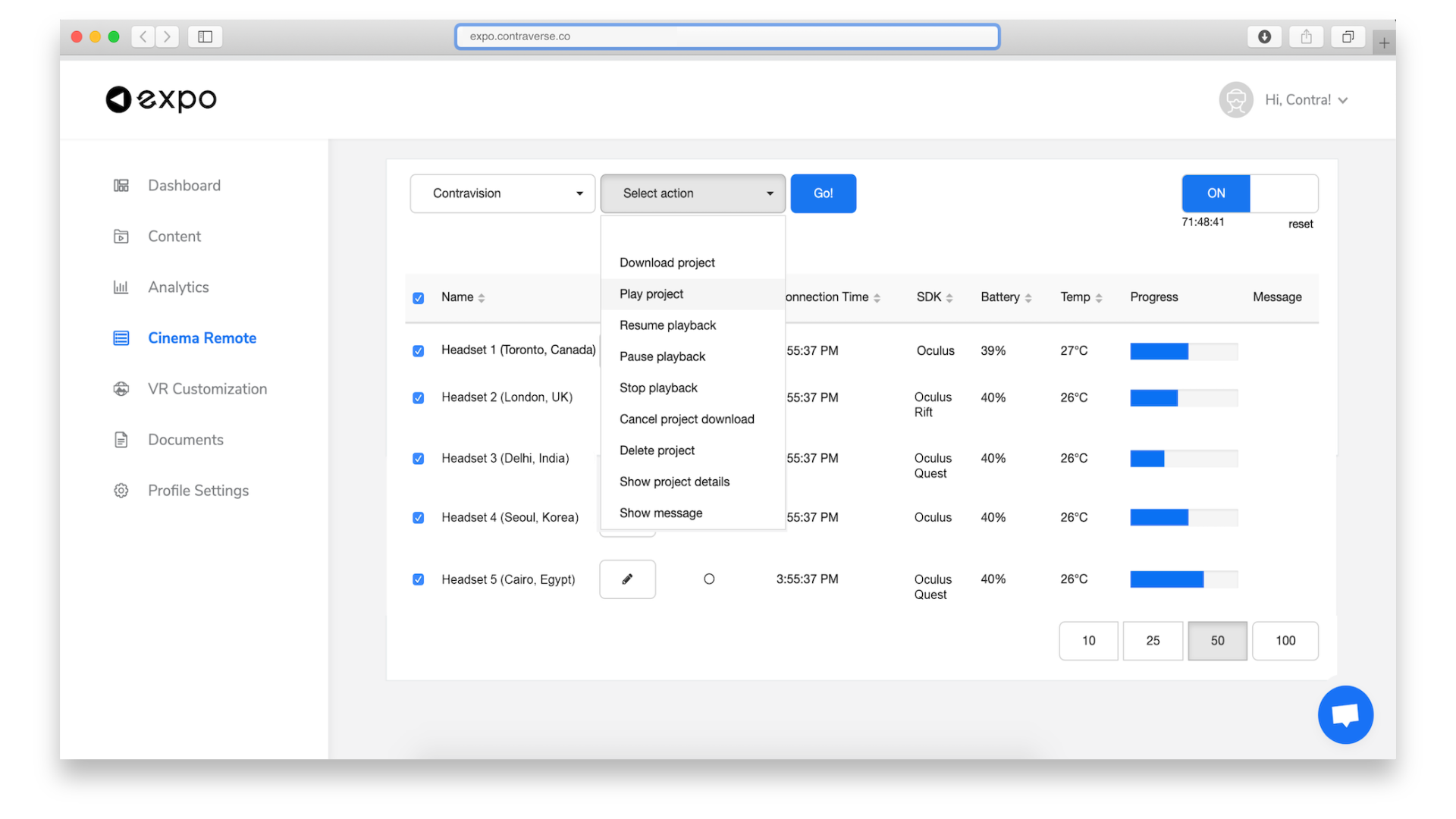Click progress bar for Headset 2

click(1183, 398)
